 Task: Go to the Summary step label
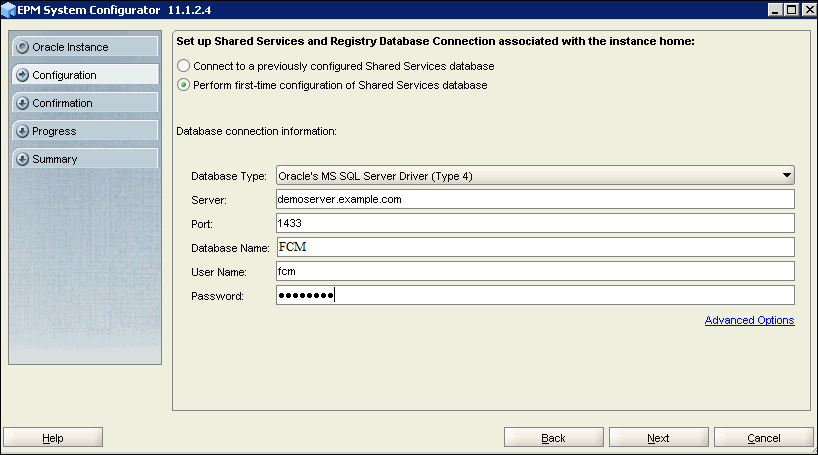55,159
